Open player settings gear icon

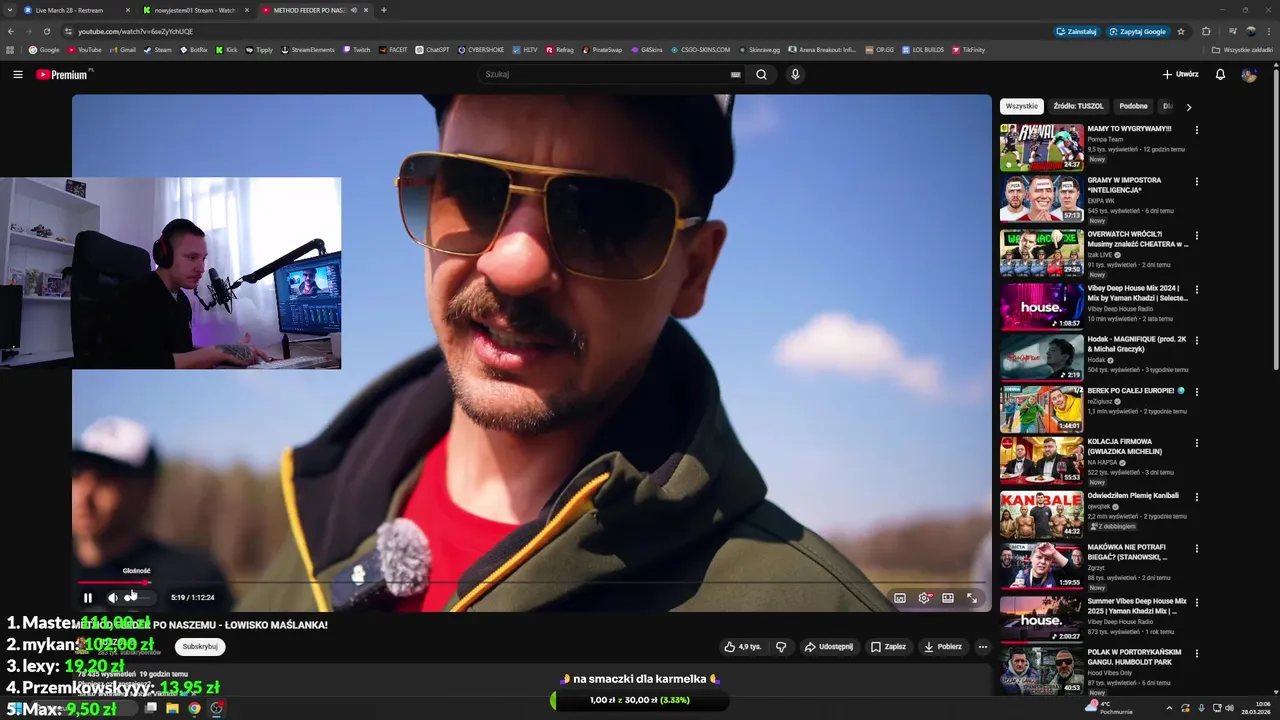pos(924,598)
